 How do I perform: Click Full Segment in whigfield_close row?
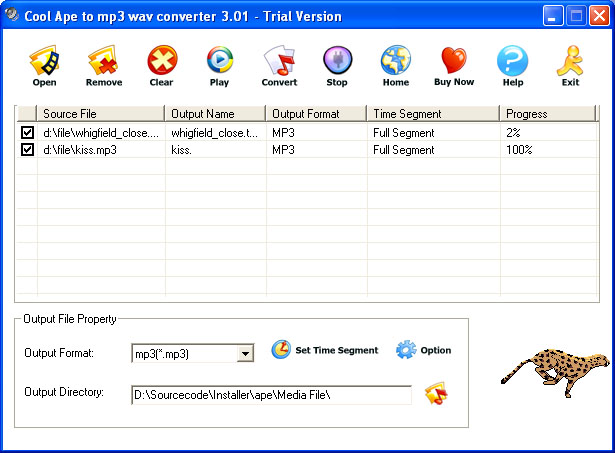(404, 133)
